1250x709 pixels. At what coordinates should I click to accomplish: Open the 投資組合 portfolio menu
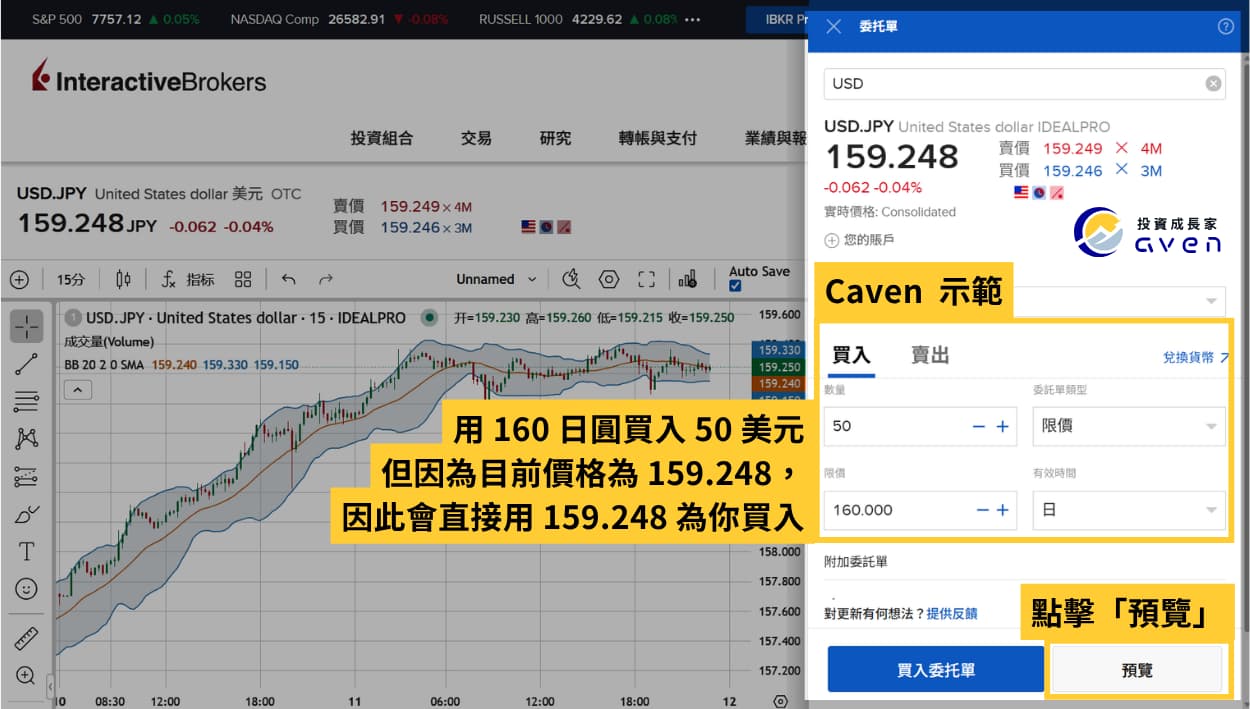coord(381,138)
